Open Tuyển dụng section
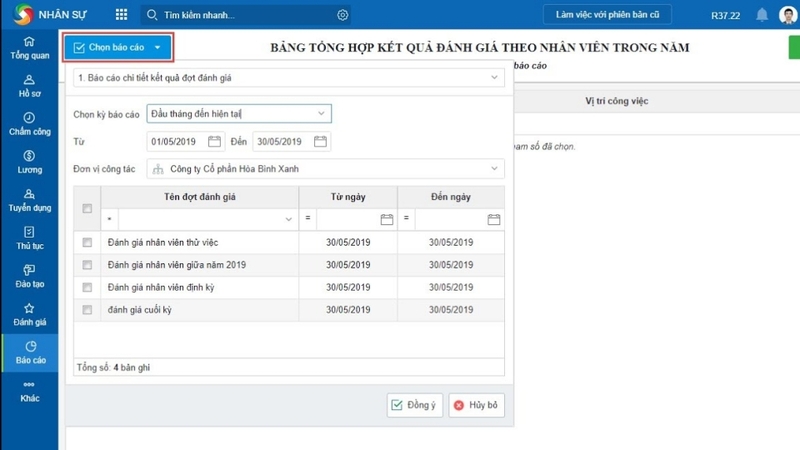Viewport: 800px width, 450px height. tap(30, 201)
